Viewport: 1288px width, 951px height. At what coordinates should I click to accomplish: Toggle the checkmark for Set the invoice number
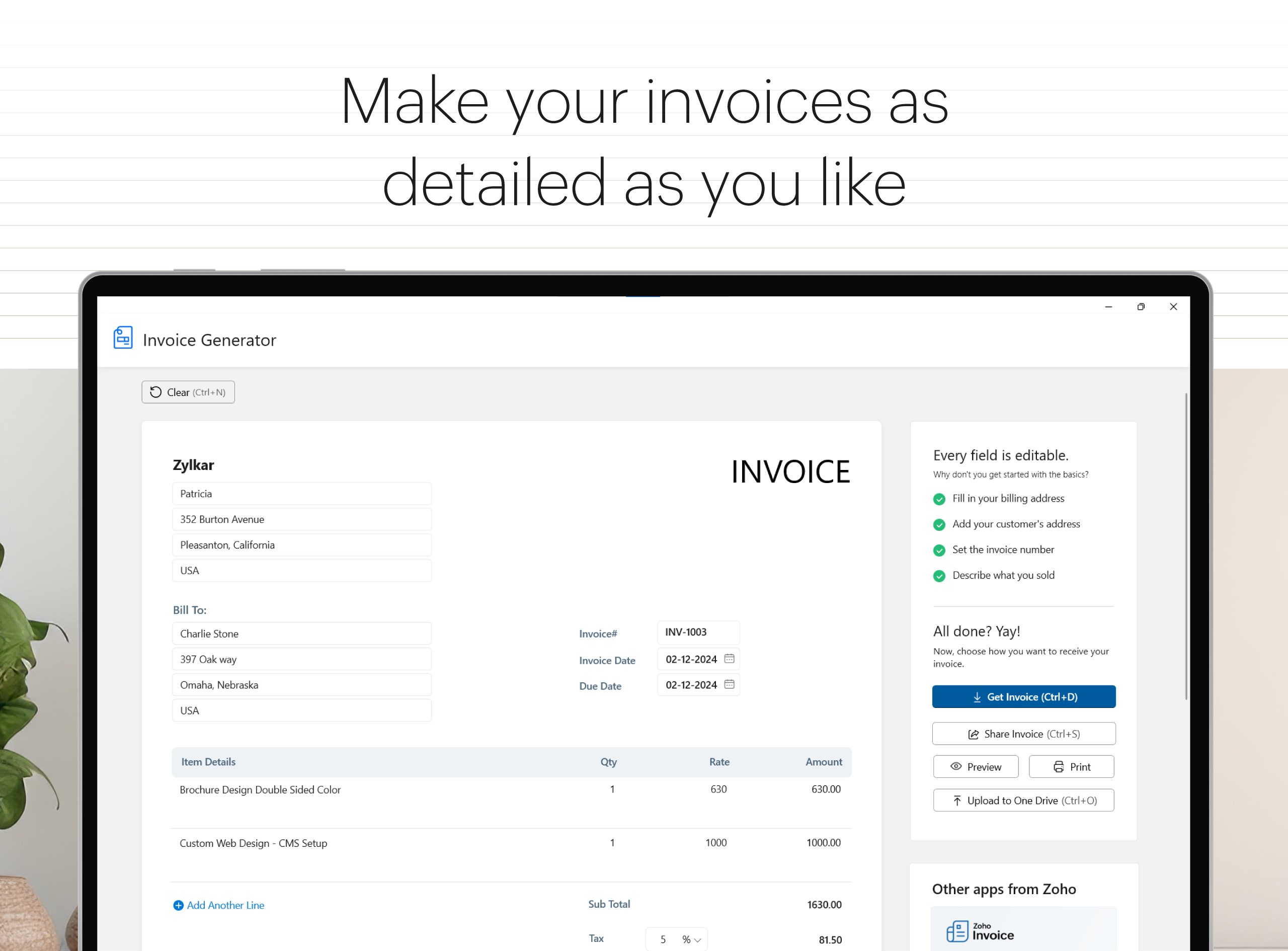click(x=939, y=550)
